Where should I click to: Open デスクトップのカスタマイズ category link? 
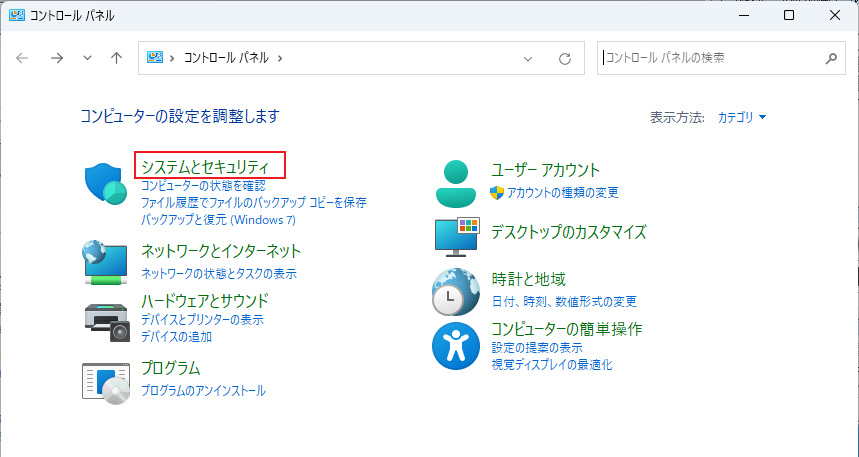[x=569, y=232]
